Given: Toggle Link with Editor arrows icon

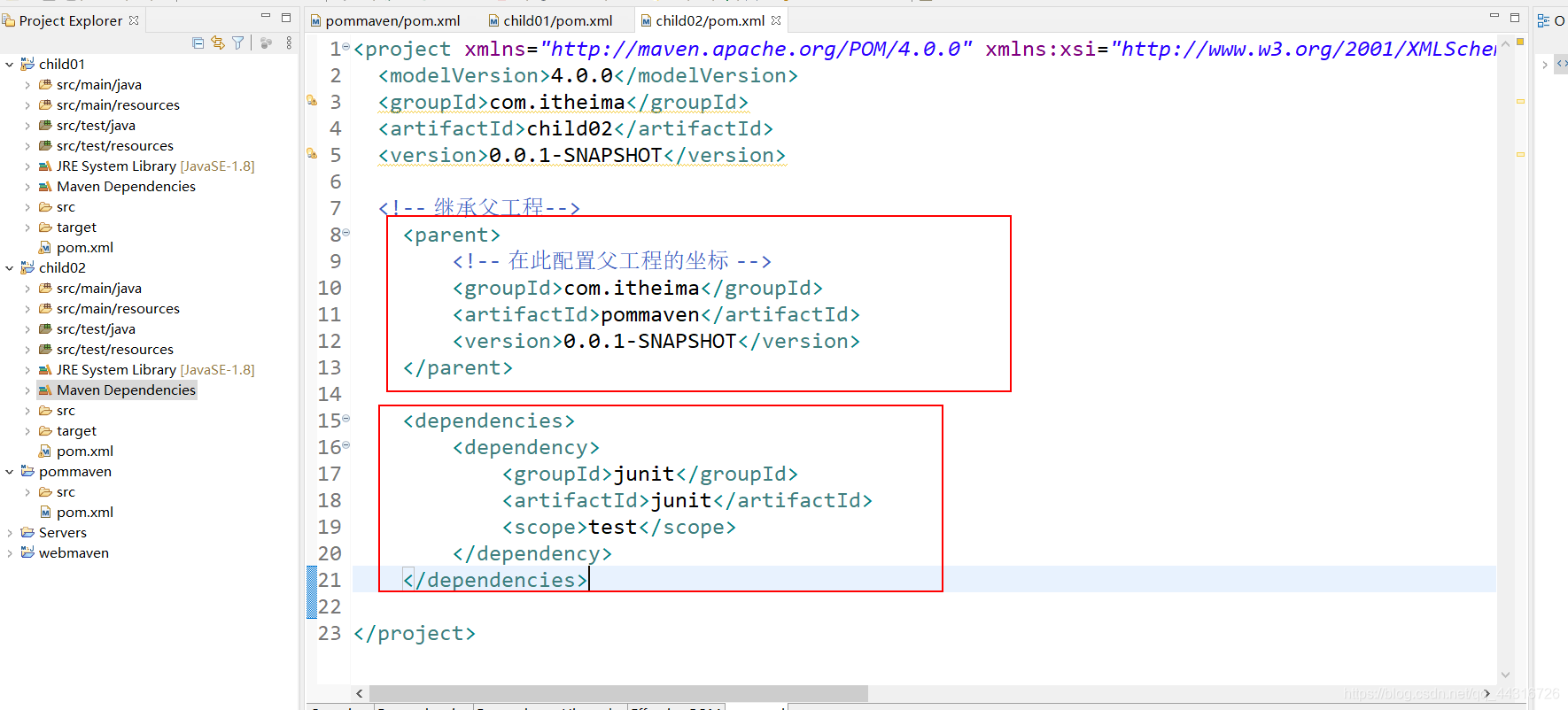Looking at the screenshot, I should (218, 42).
